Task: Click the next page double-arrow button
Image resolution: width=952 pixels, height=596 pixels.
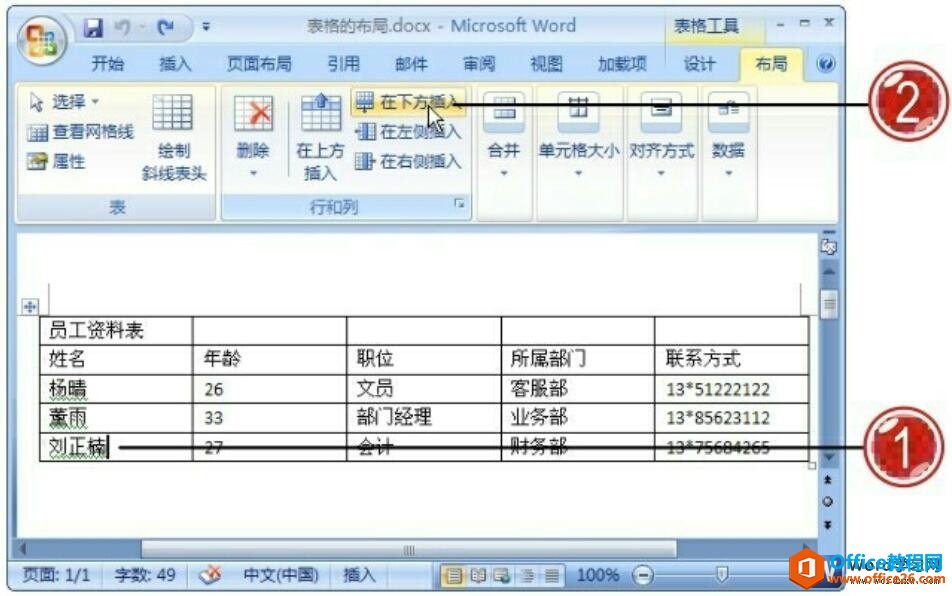Action: point(828,524)
